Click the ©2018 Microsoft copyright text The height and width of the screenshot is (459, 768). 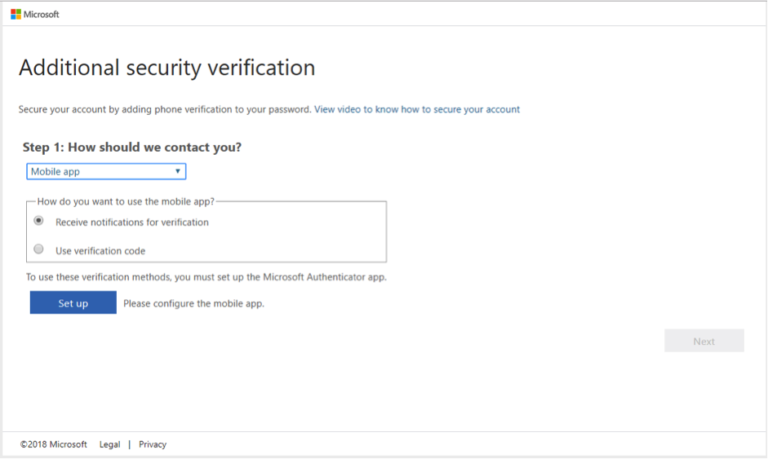53,444
